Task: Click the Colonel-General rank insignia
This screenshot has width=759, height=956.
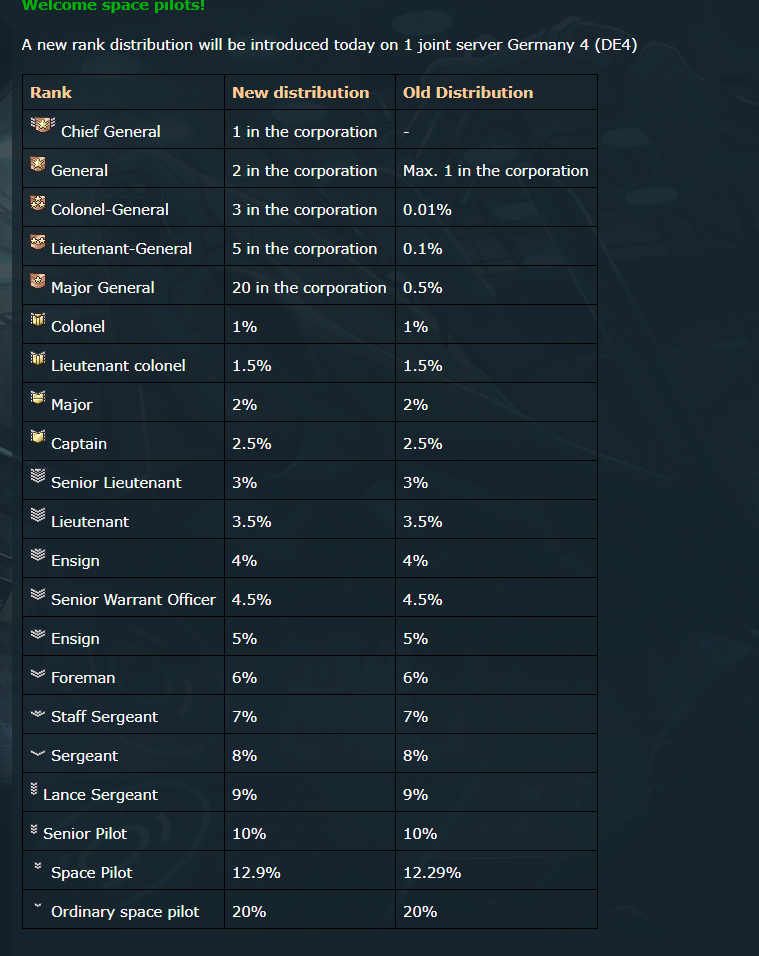Action: (38, 202)
